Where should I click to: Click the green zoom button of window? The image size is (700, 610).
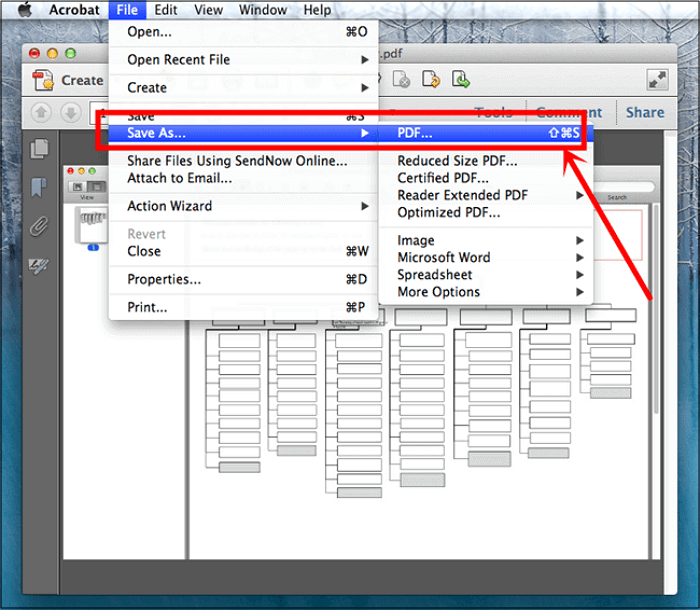coord(70,52)
